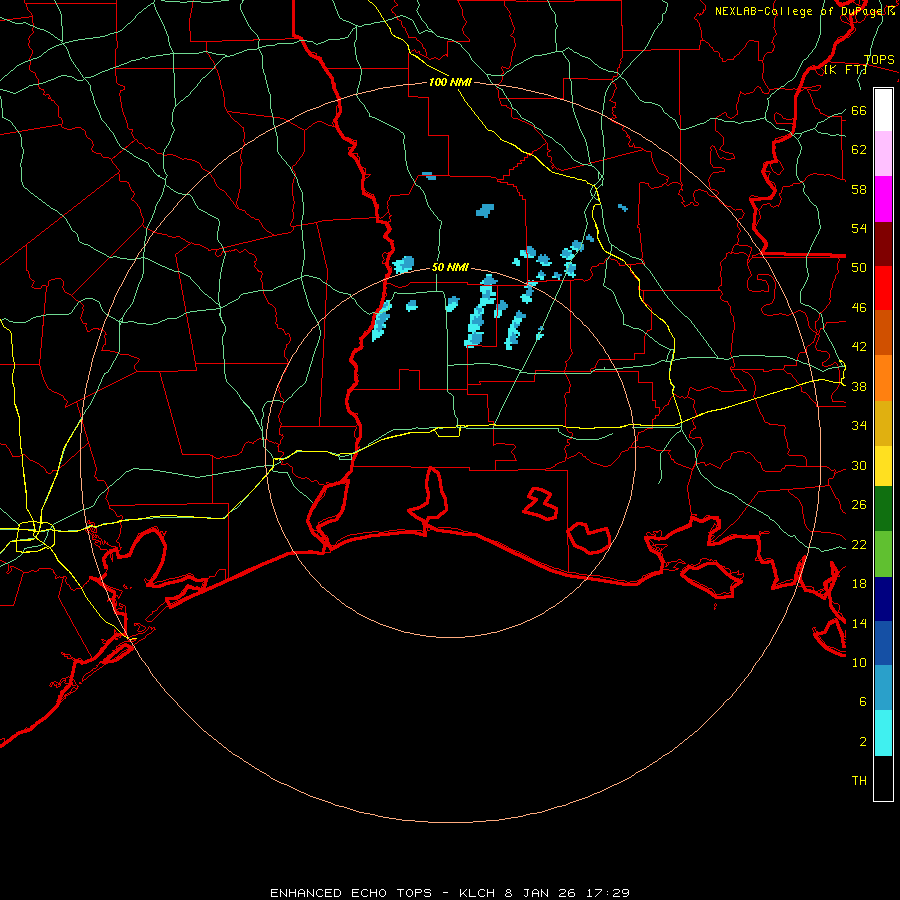Click the light pink 62 K FT swatch
The image size is (900, 900).
pyautogui.click(x=883, y=154)
